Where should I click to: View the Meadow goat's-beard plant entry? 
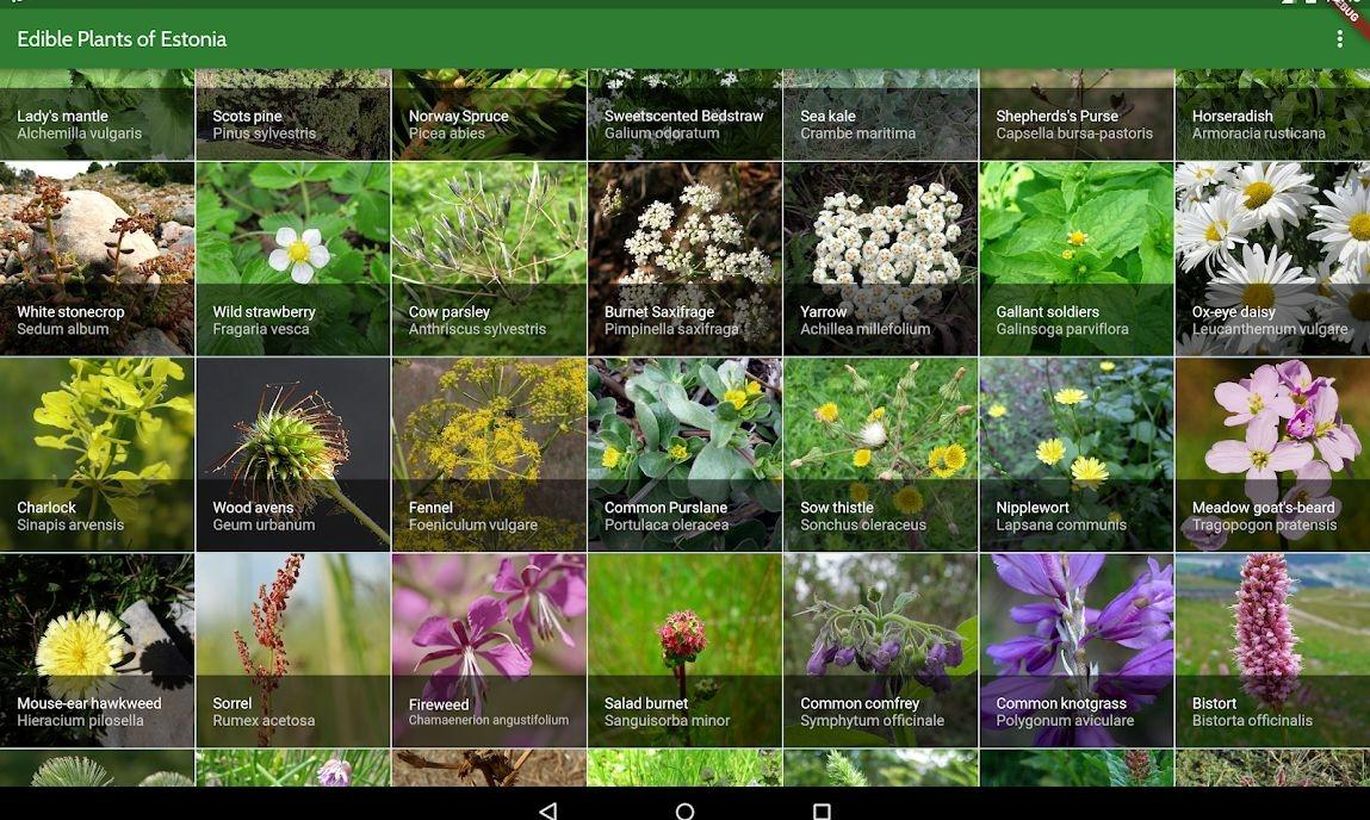coord(1273,455)
